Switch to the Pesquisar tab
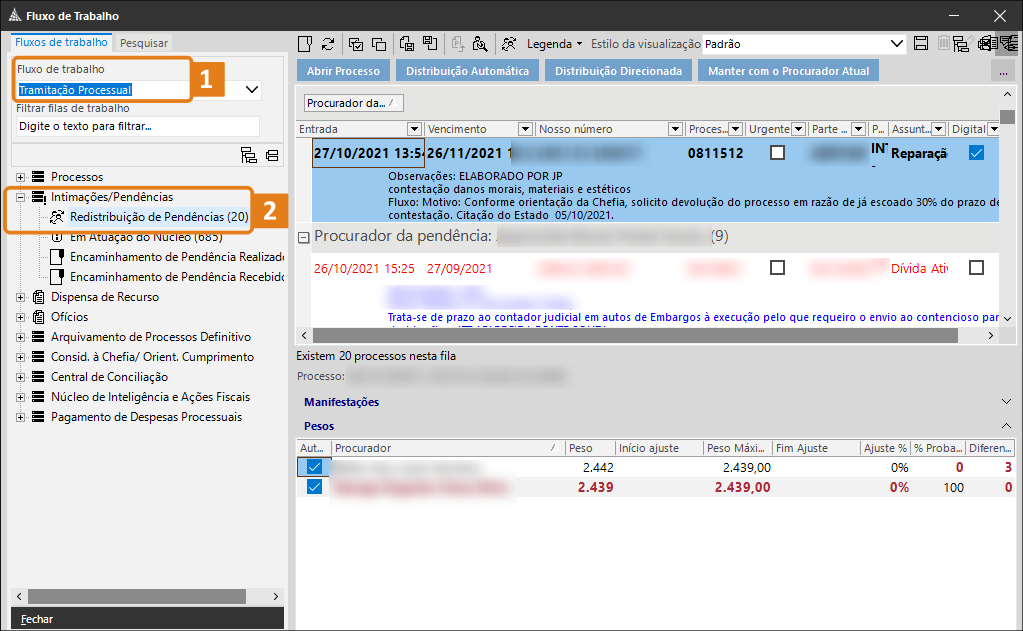The width and height of the screenshot is (1023, 631). click(x=141, y=42)
